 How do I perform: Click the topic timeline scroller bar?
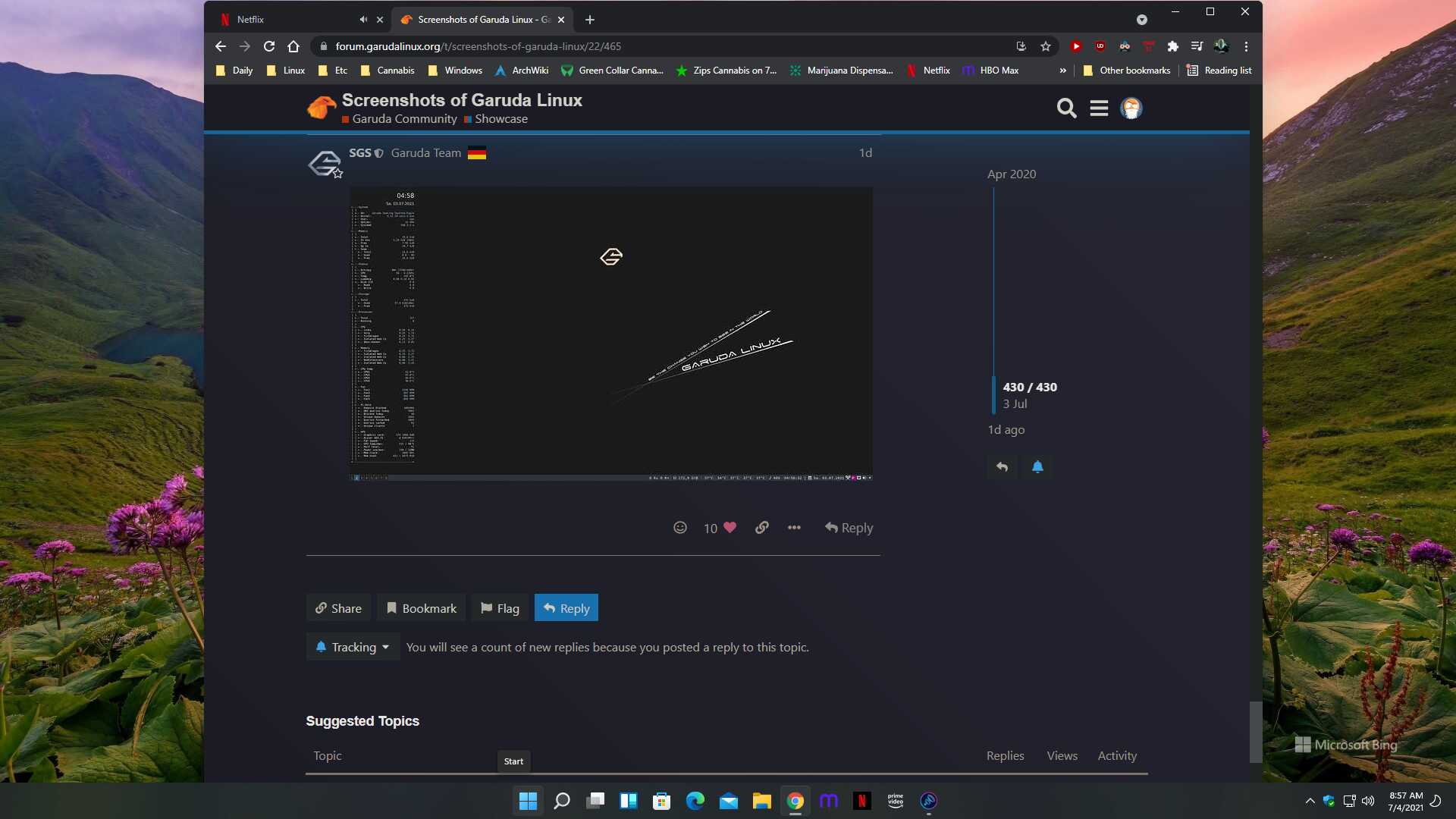pyautogui.click(x=993, y=394)
